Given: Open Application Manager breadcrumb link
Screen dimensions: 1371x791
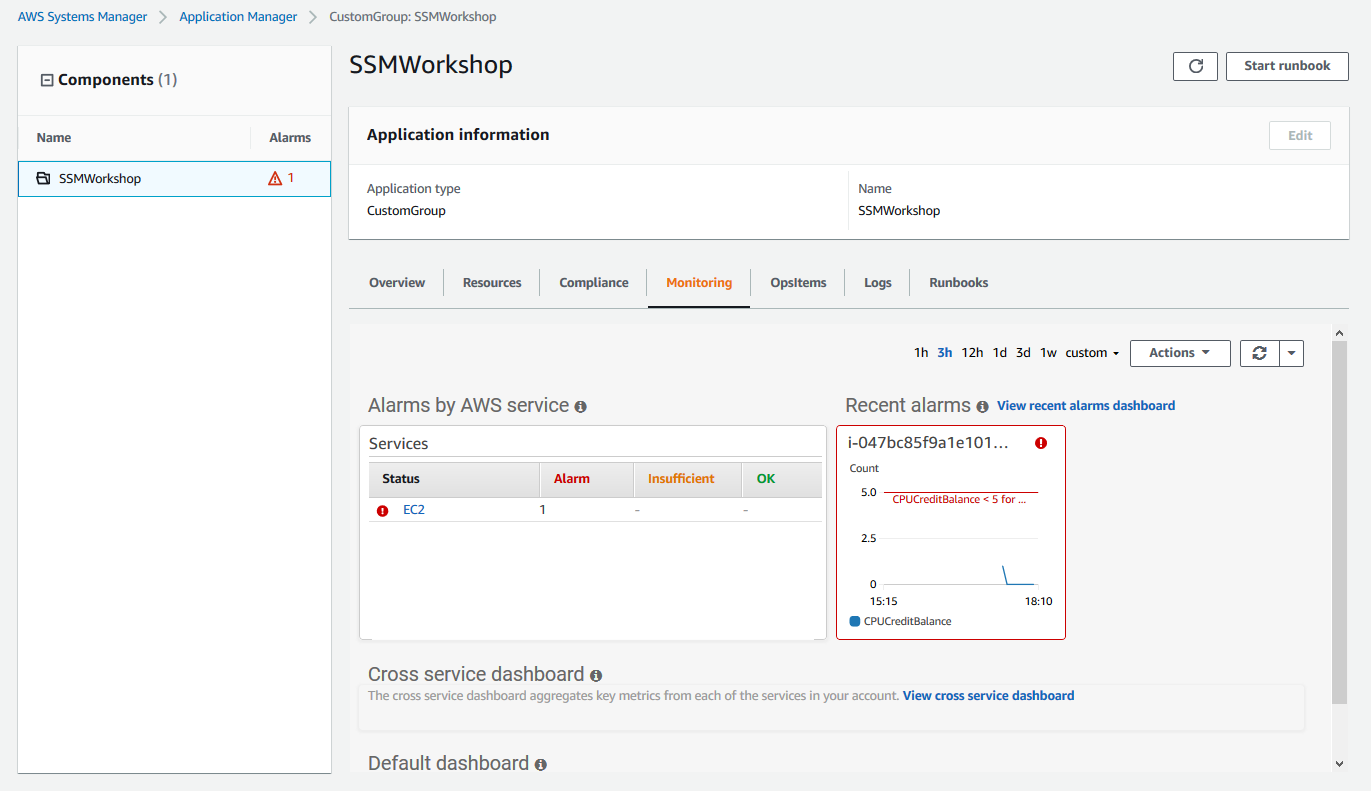Looking at the screenshot, I should pyautogui.click(x=238, y=17).
